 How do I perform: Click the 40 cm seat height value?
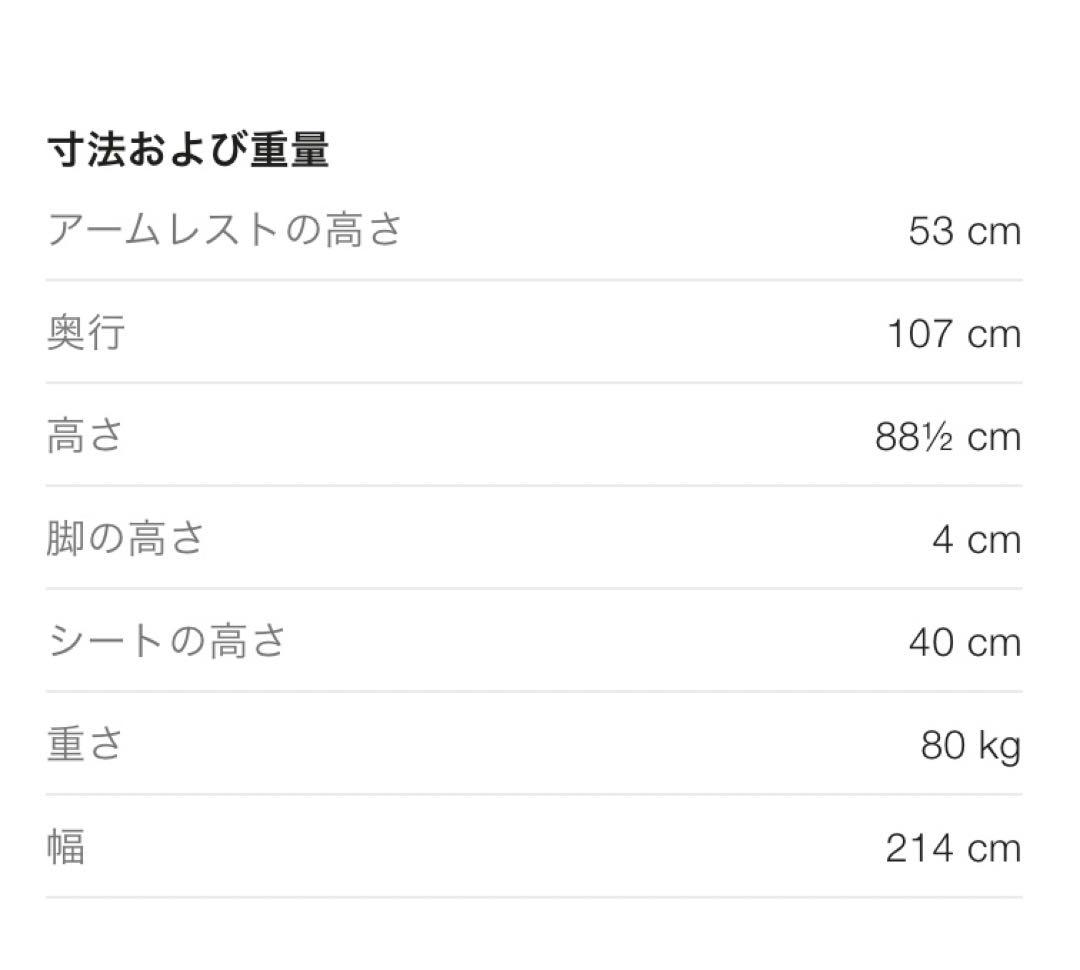pyautogui.click(x=964, y=643)
